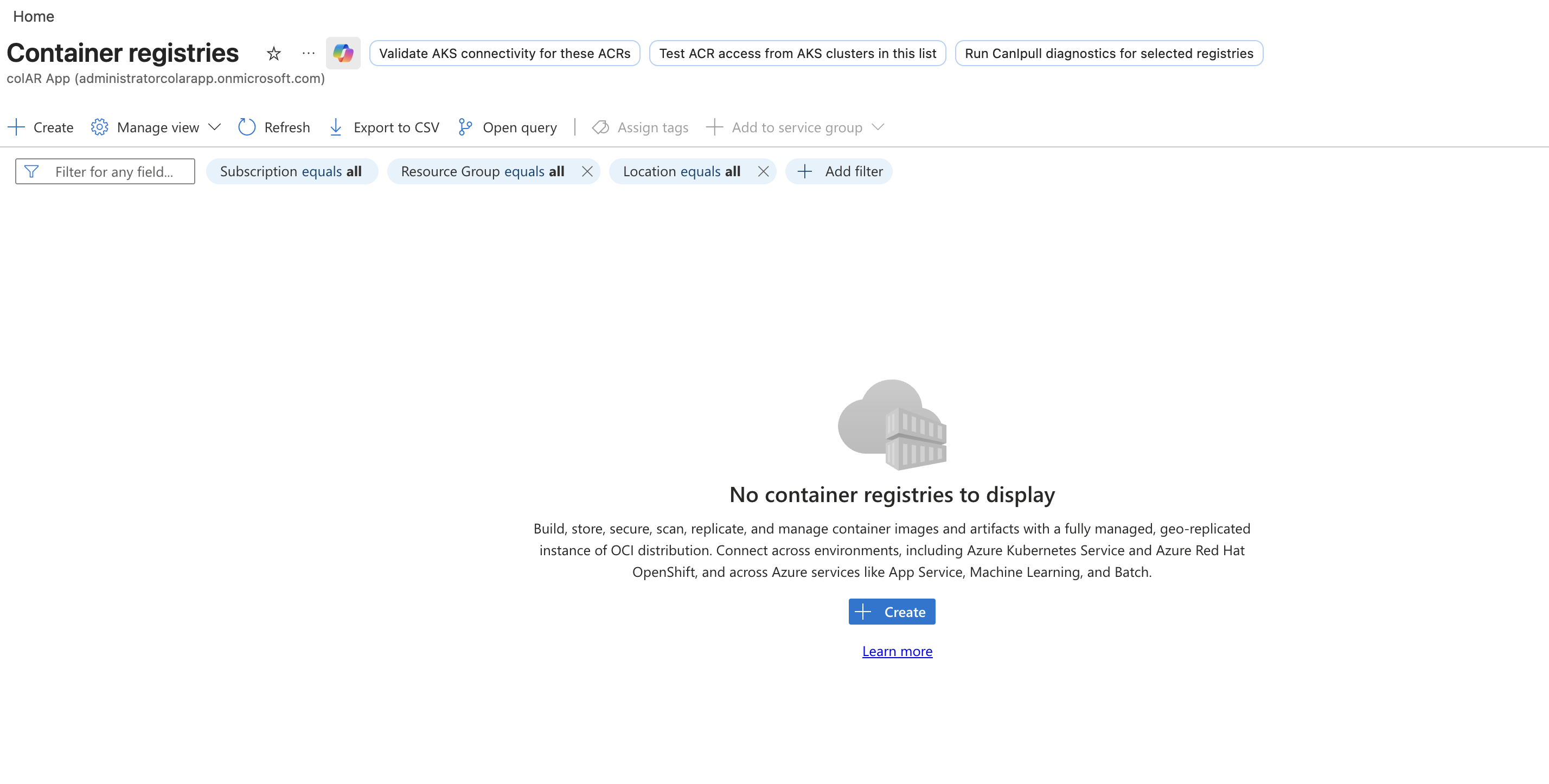Focus the Filter for any field input

click(x=105, y=171)
